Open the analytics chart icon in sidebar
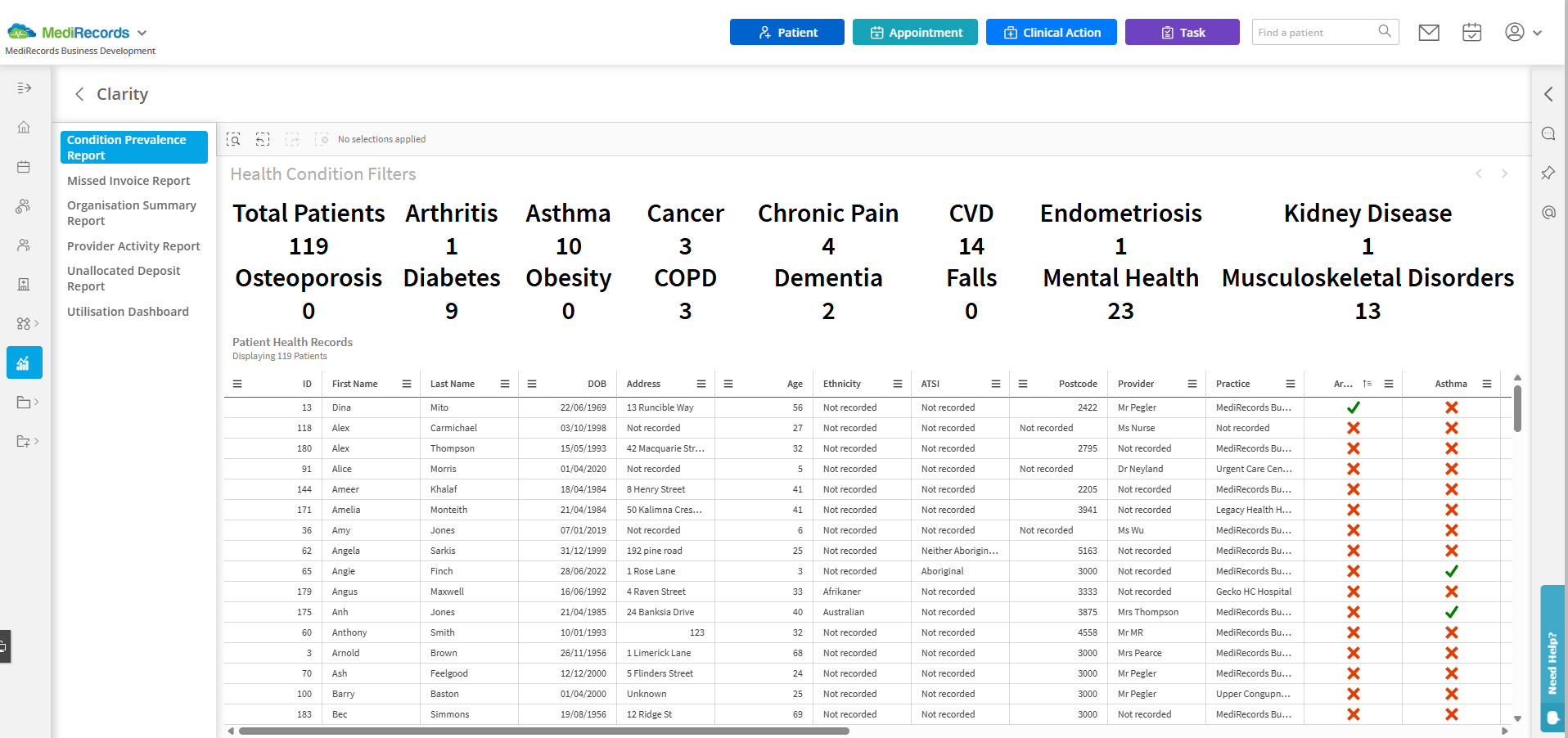 [x=24, y=362]
